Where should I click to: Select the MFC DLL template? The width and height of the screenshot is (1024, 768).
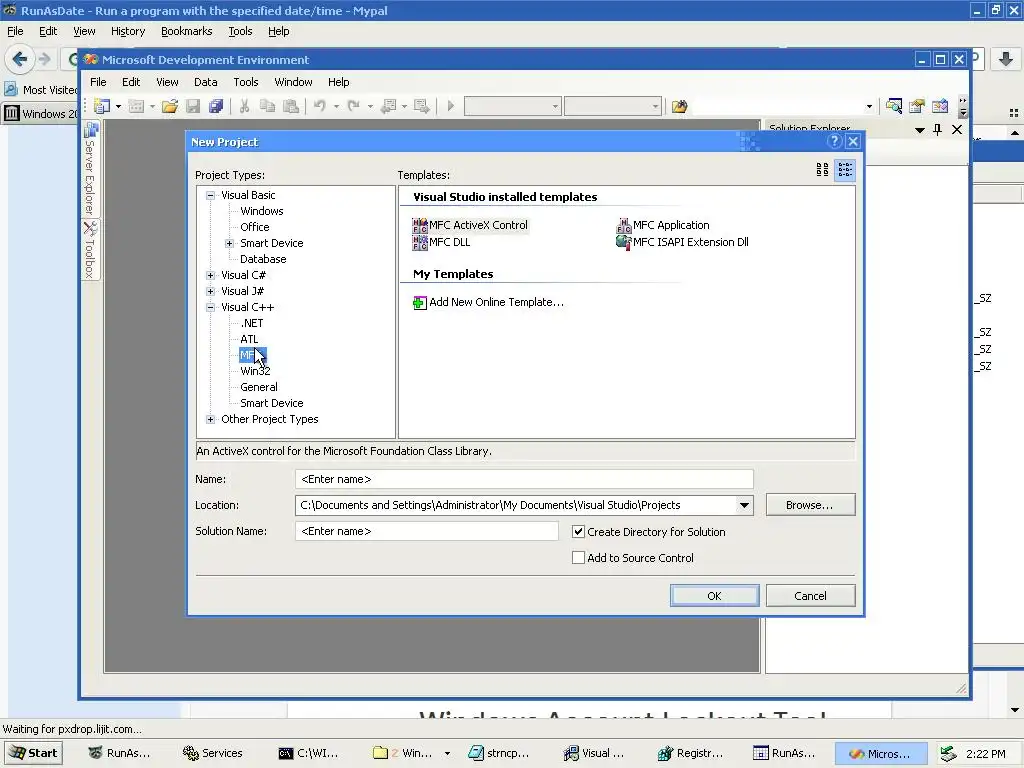(x=441, y=242)
